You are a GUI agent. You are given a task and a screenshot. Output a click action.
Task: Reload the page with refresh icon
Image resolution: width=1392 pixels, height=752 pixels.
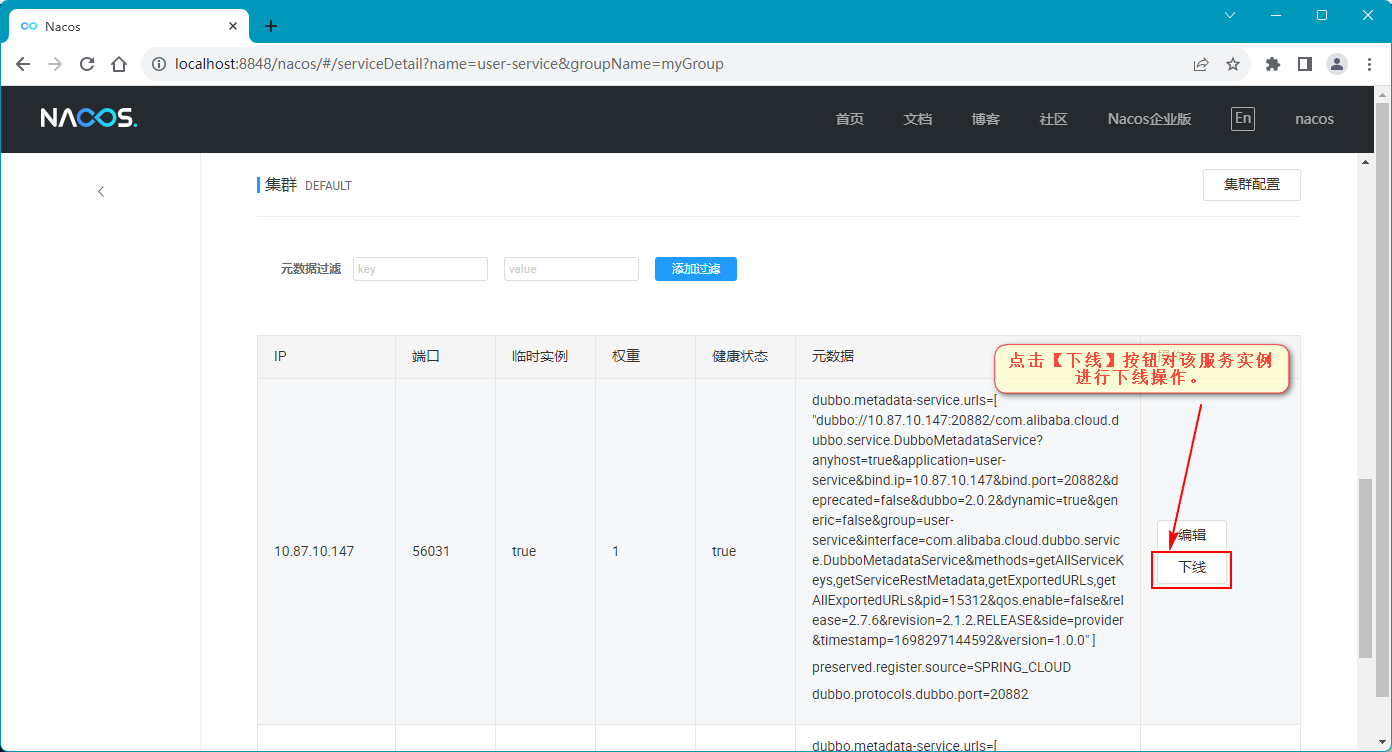click(x=87, y=64)
